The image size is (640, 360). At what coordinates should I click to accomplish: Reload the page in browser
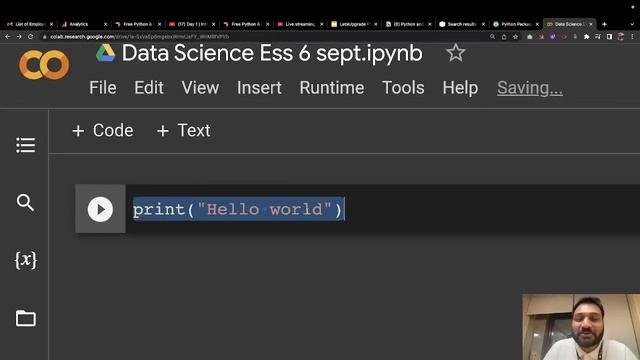tap(31, 36)
